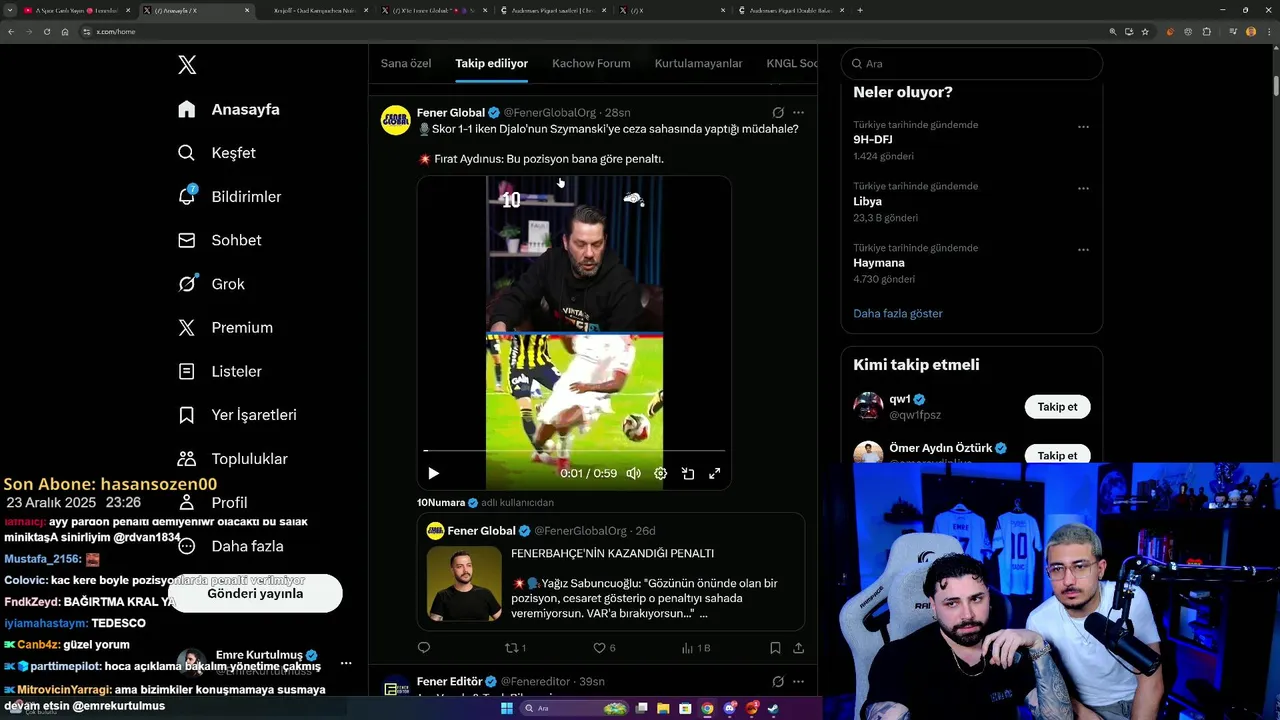Open Sohbet messages

click(x=219, y=240)
